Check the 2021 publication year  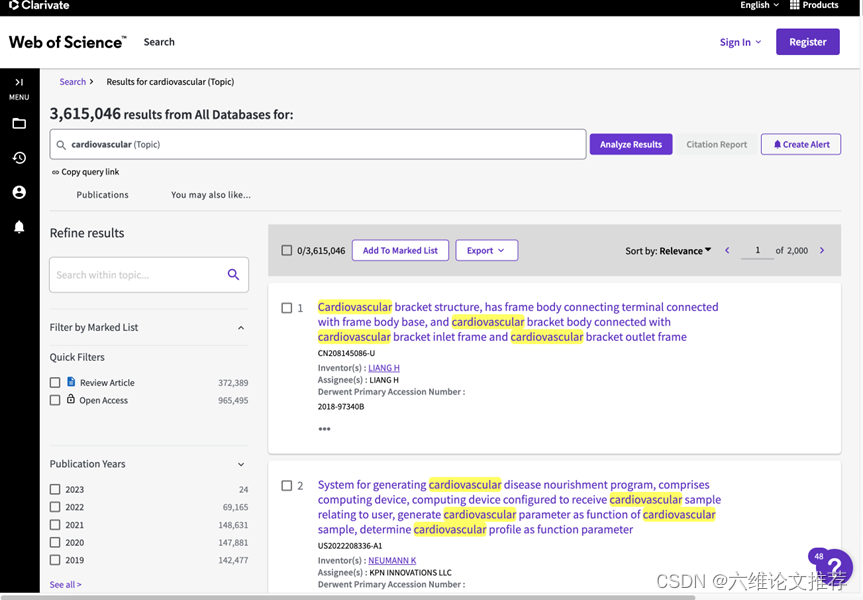[x=55, y=525]
